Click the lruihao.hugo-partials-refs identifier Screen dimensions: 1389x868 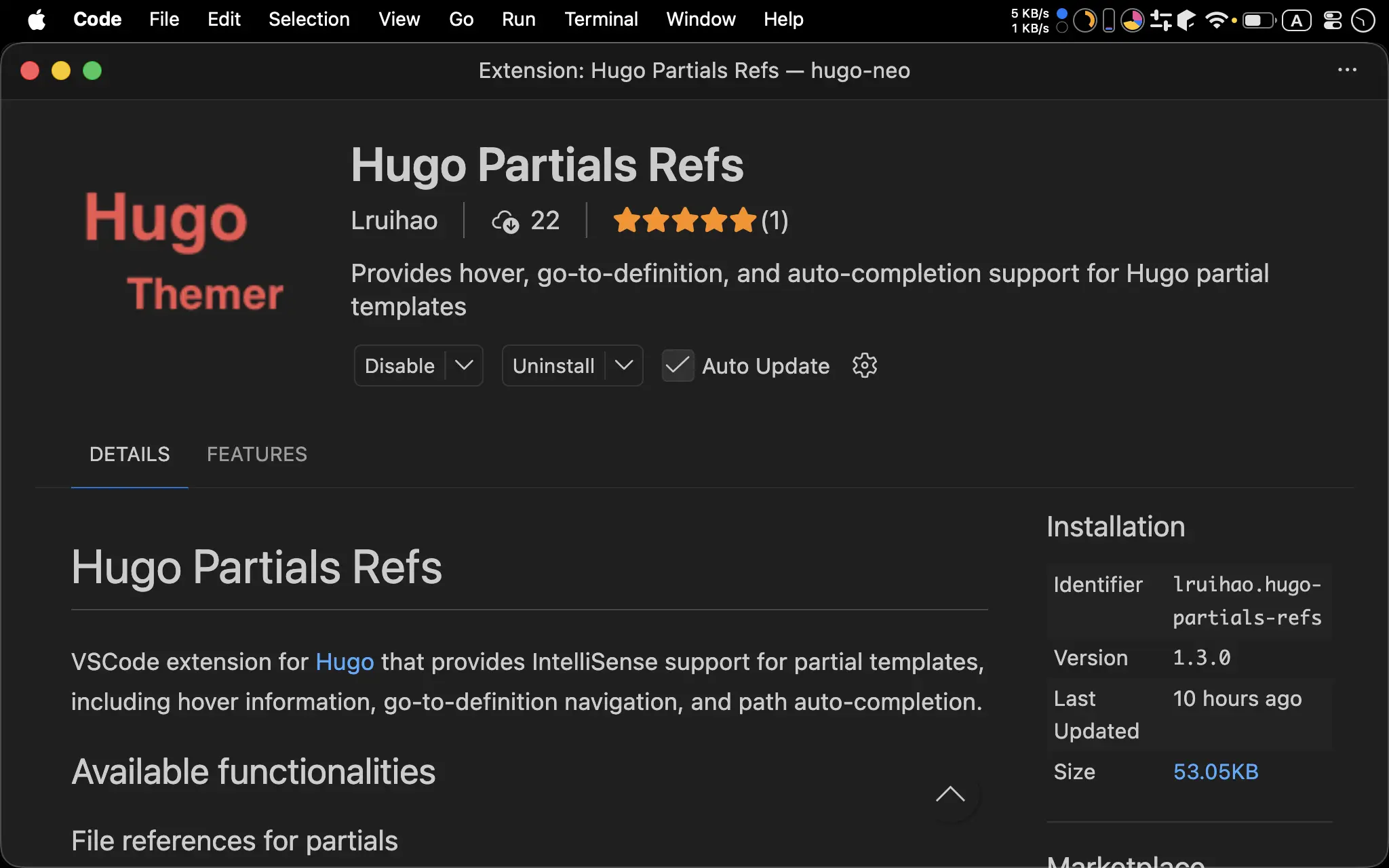[x=1247, y=601]
